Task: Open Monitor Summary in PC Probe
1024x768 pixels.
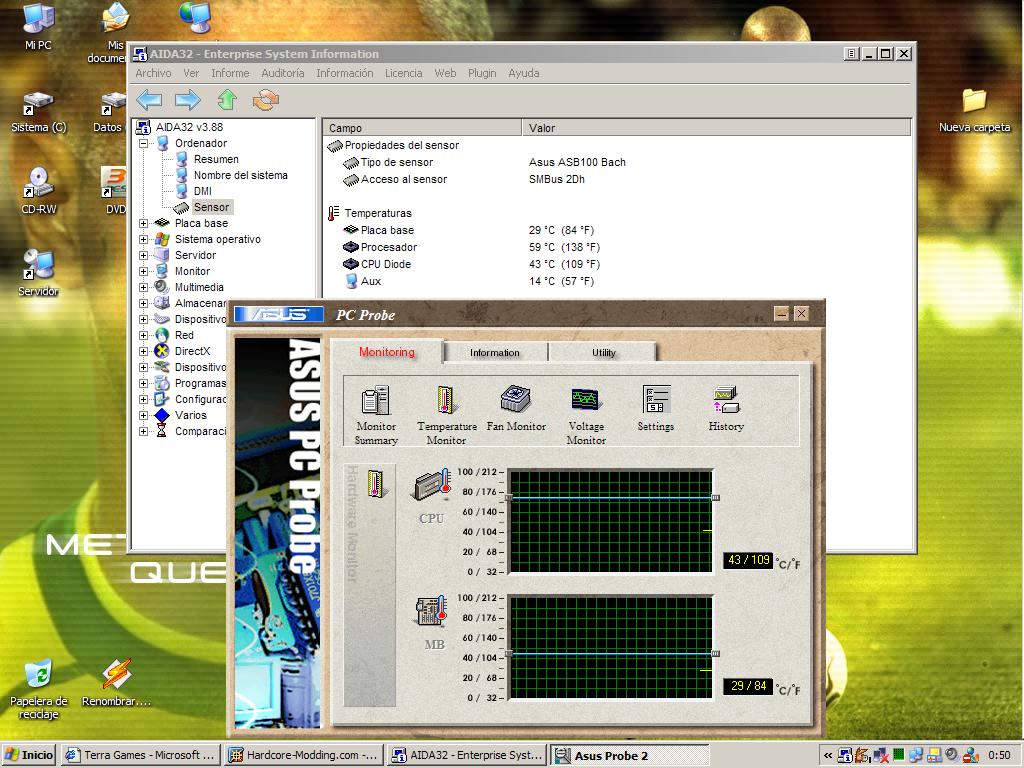Action: [x=376, y=414]
